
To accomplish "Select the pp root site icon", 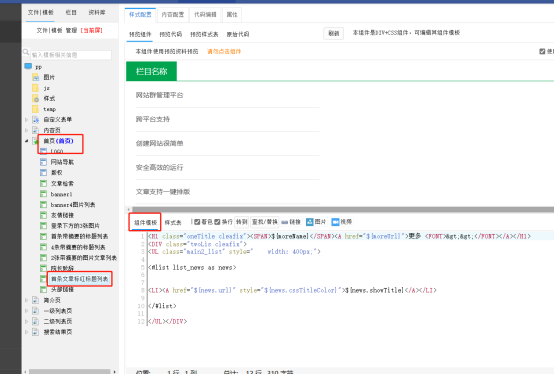I will [x=28, y=66].
